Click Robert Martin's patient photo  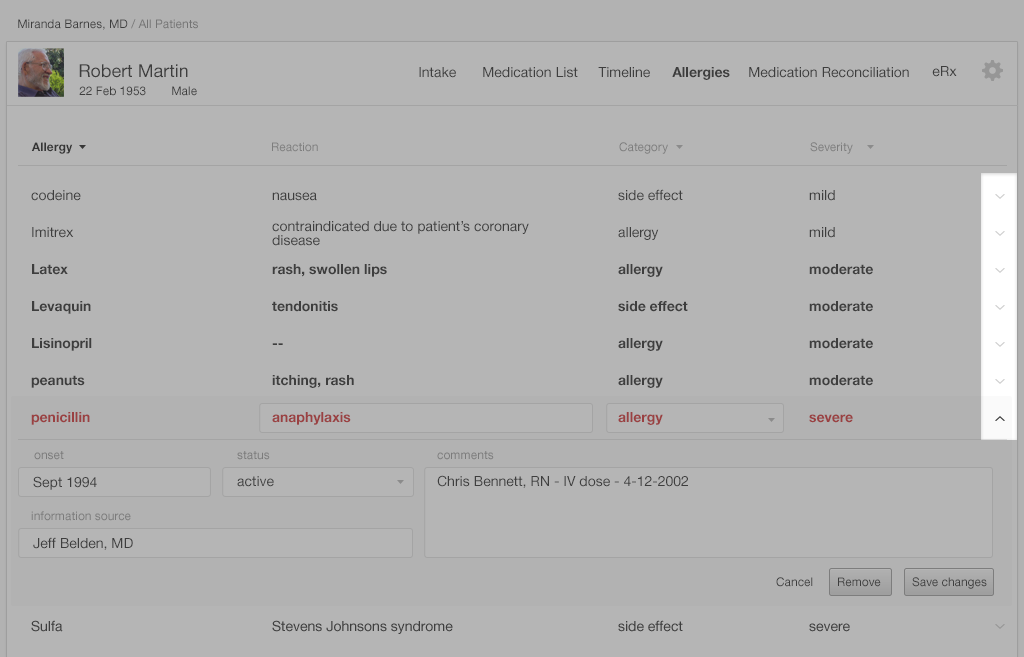pyautogui.click(x=41, y=73)
